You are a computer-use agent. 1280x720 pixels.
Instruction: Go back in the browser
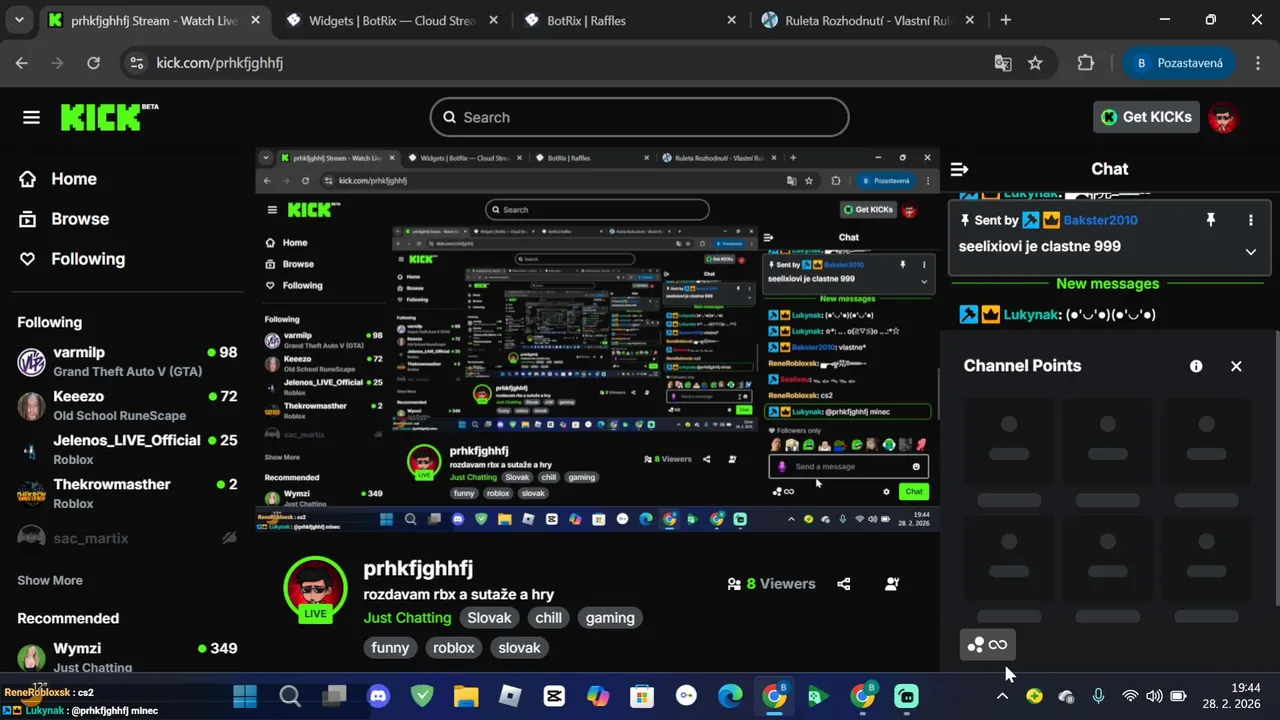(x=22, y=63)
